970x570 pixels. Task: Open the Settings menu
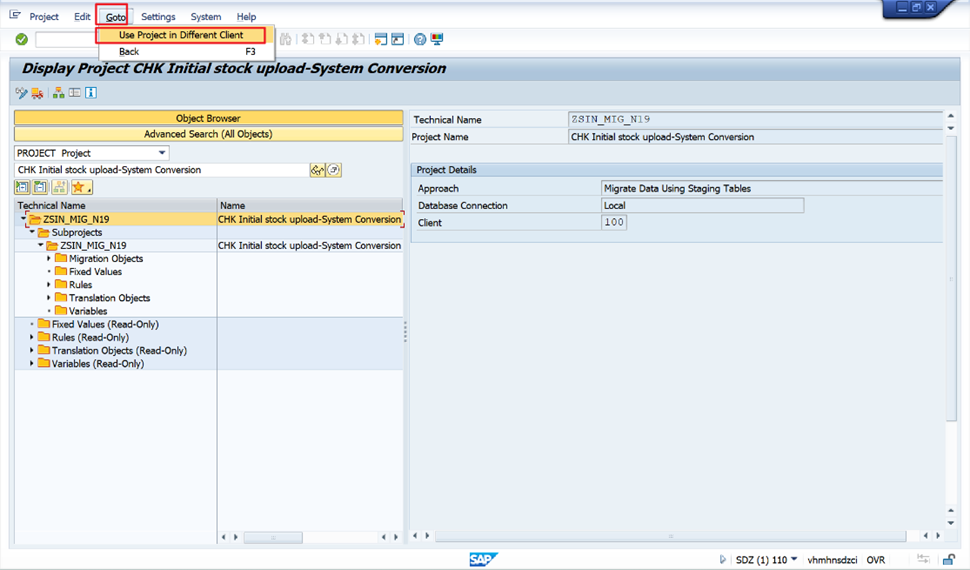158,17
